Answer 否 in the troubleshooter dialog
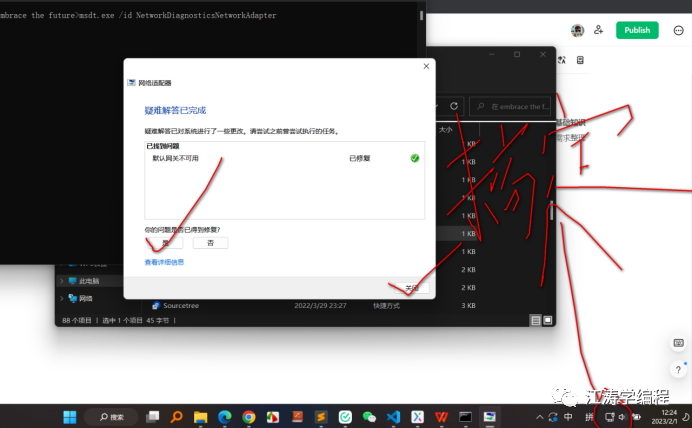Image resolution: width=692 pixels, height=428 pixels. tap(211, 243)
